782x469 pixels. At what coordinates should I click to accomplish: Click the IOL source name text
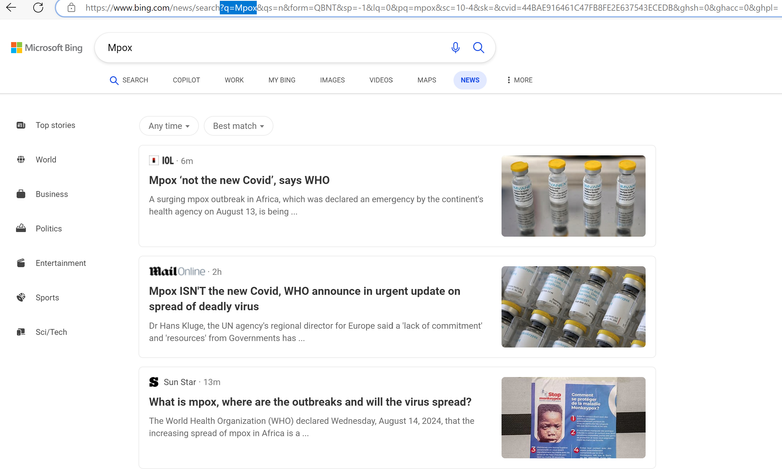168,161
